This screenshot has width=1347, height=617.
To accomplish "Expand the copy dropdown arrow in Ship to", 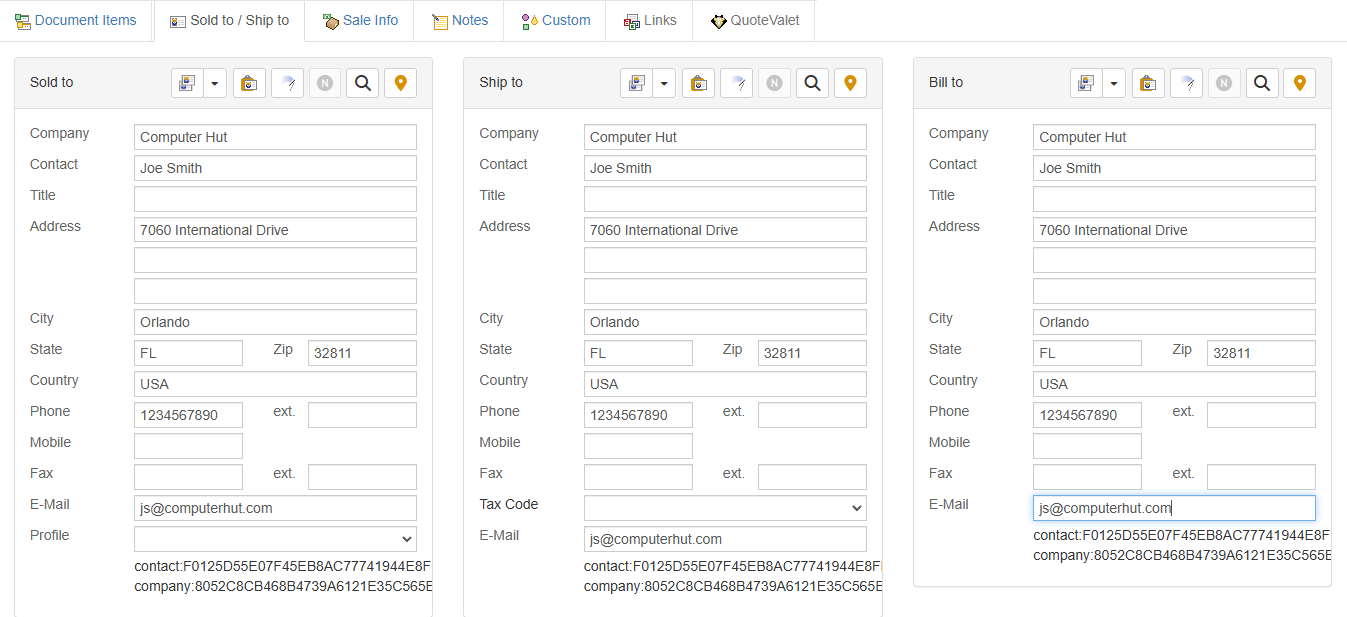I will pyautogui.click(x=664, y=83).
